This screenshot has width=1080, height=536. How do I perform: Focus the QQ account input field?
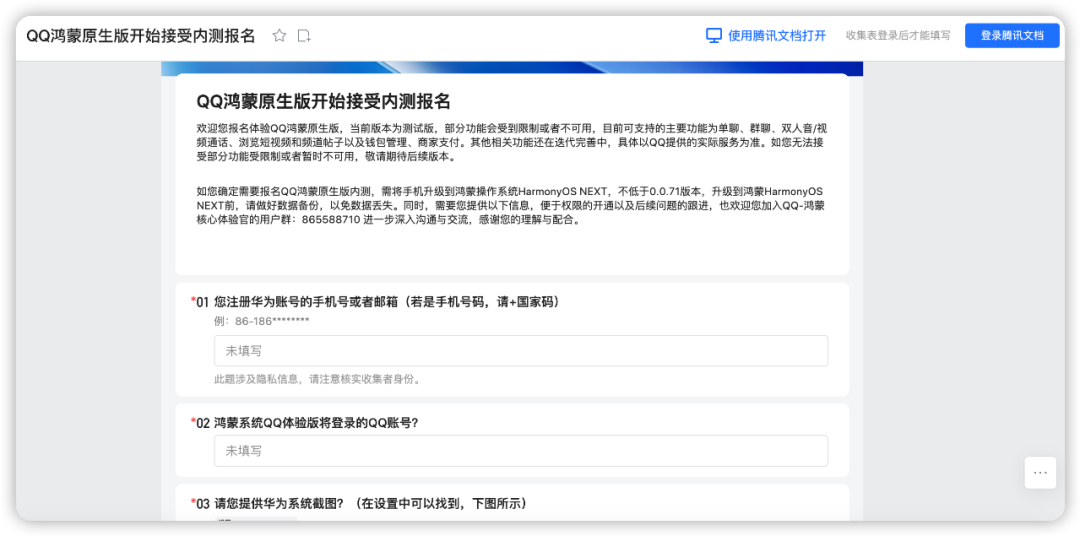521,451
